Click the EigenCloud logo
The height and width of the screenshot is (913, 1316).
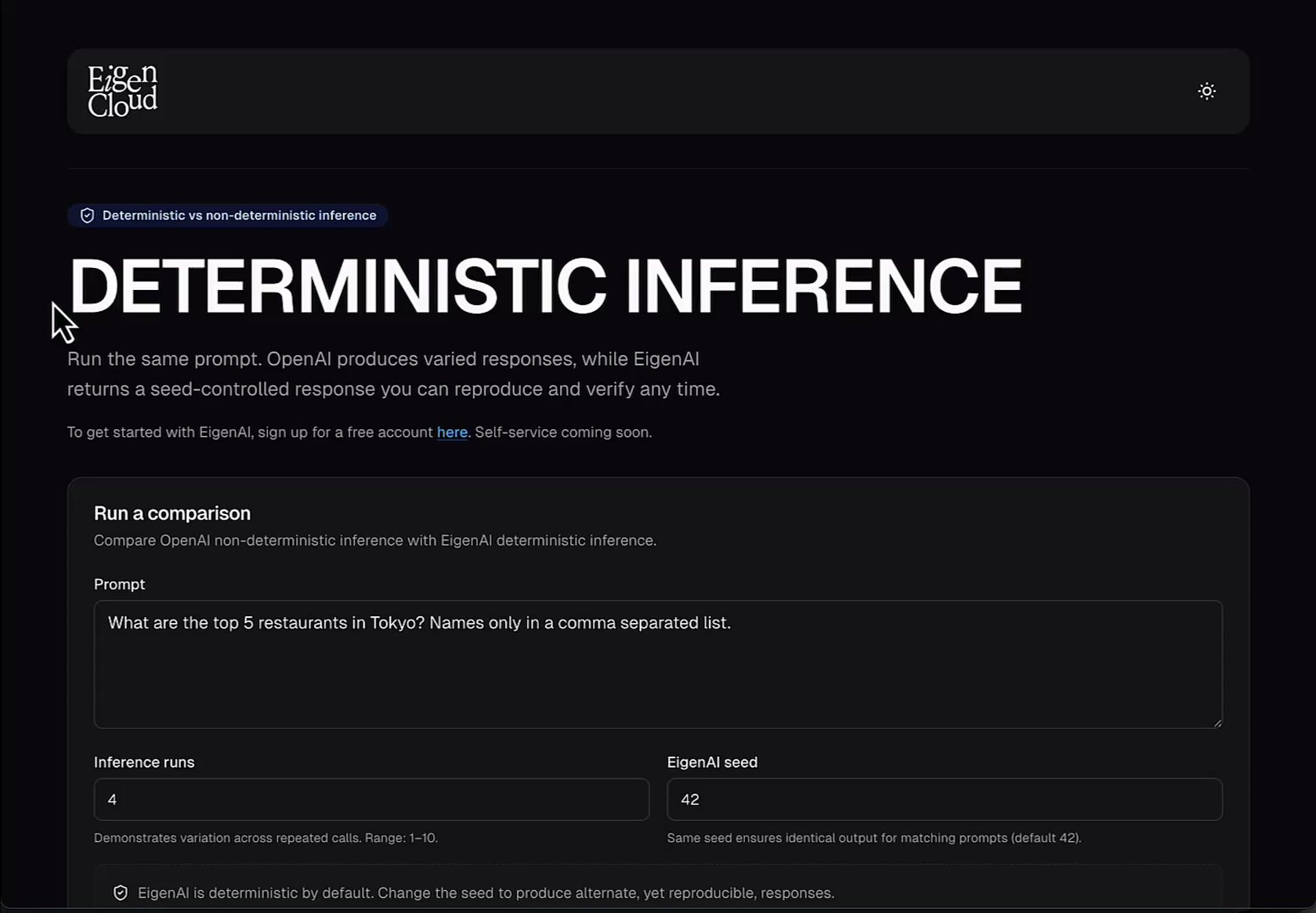tap(123, 91)
